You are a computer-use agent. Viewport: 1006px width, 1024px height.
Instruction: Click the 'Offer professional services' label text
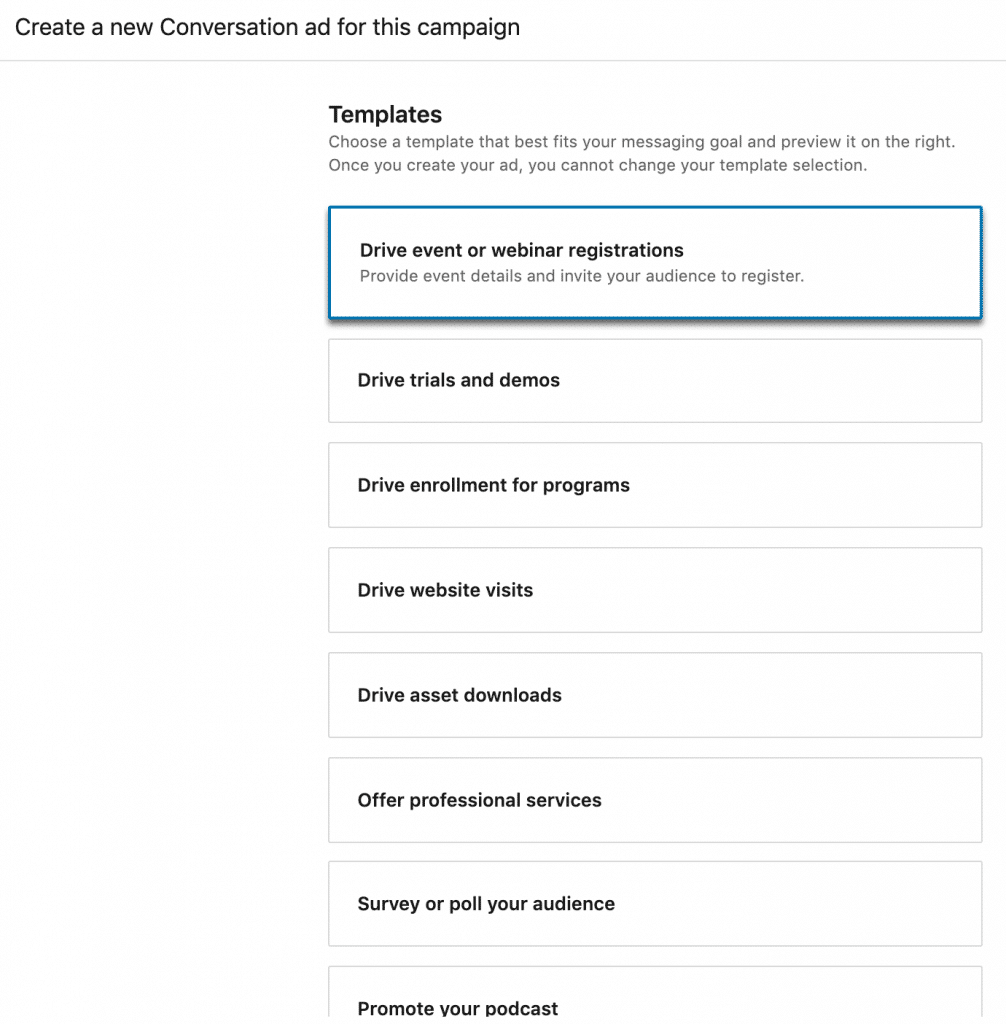pyautogui.click(x=479, y=801)
